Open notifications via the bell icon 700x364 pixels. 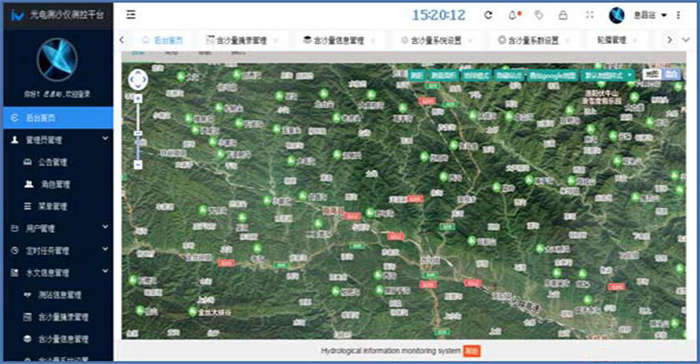pyautogui.click(x=513, y=15)
